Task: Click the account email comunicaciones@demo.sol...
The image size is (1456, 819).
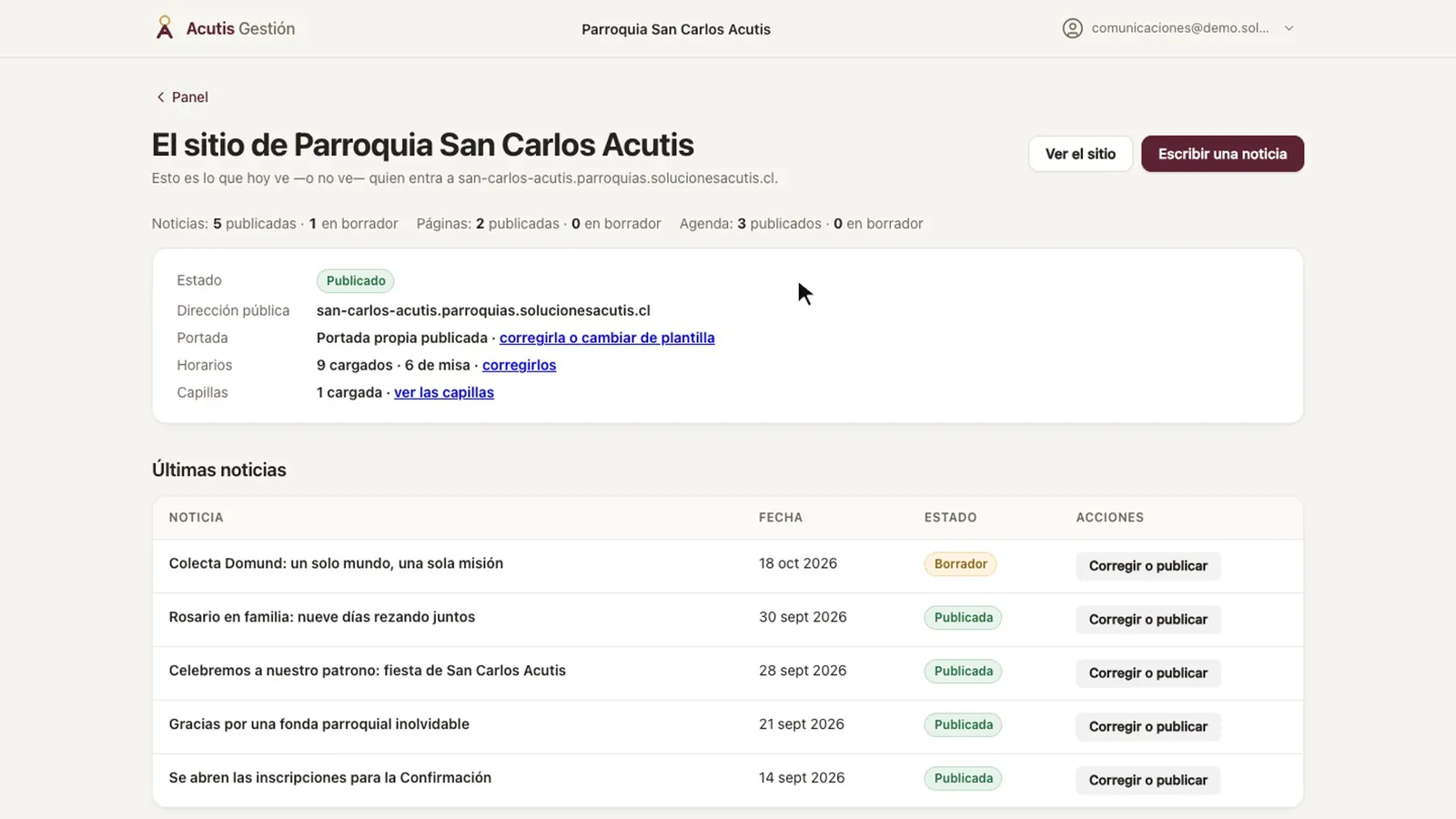Action: point(1180,28)
